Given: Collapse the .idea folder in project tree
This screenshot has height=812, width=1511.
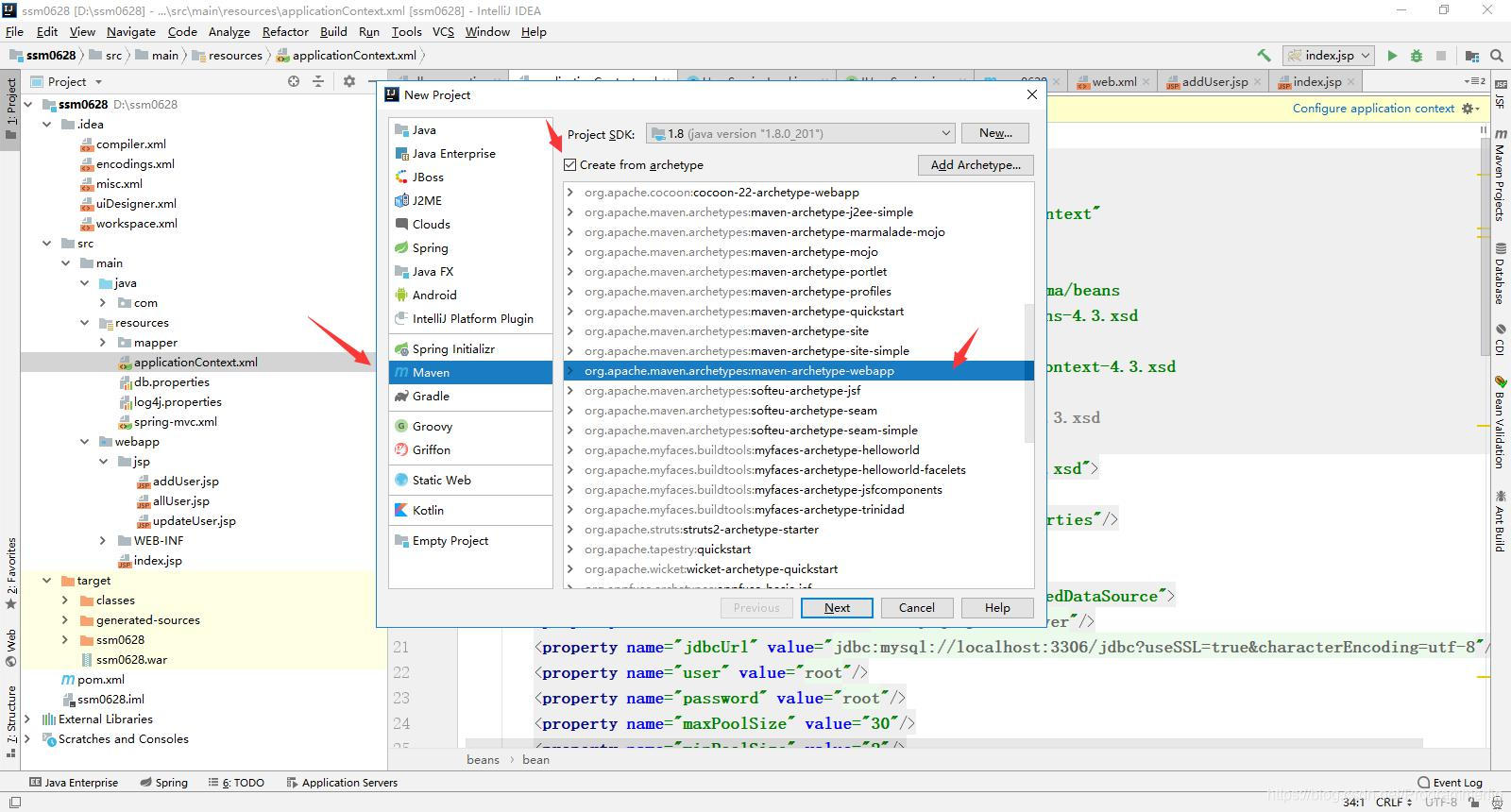Looking at the screenshot, I should click(x=46, y=124).
